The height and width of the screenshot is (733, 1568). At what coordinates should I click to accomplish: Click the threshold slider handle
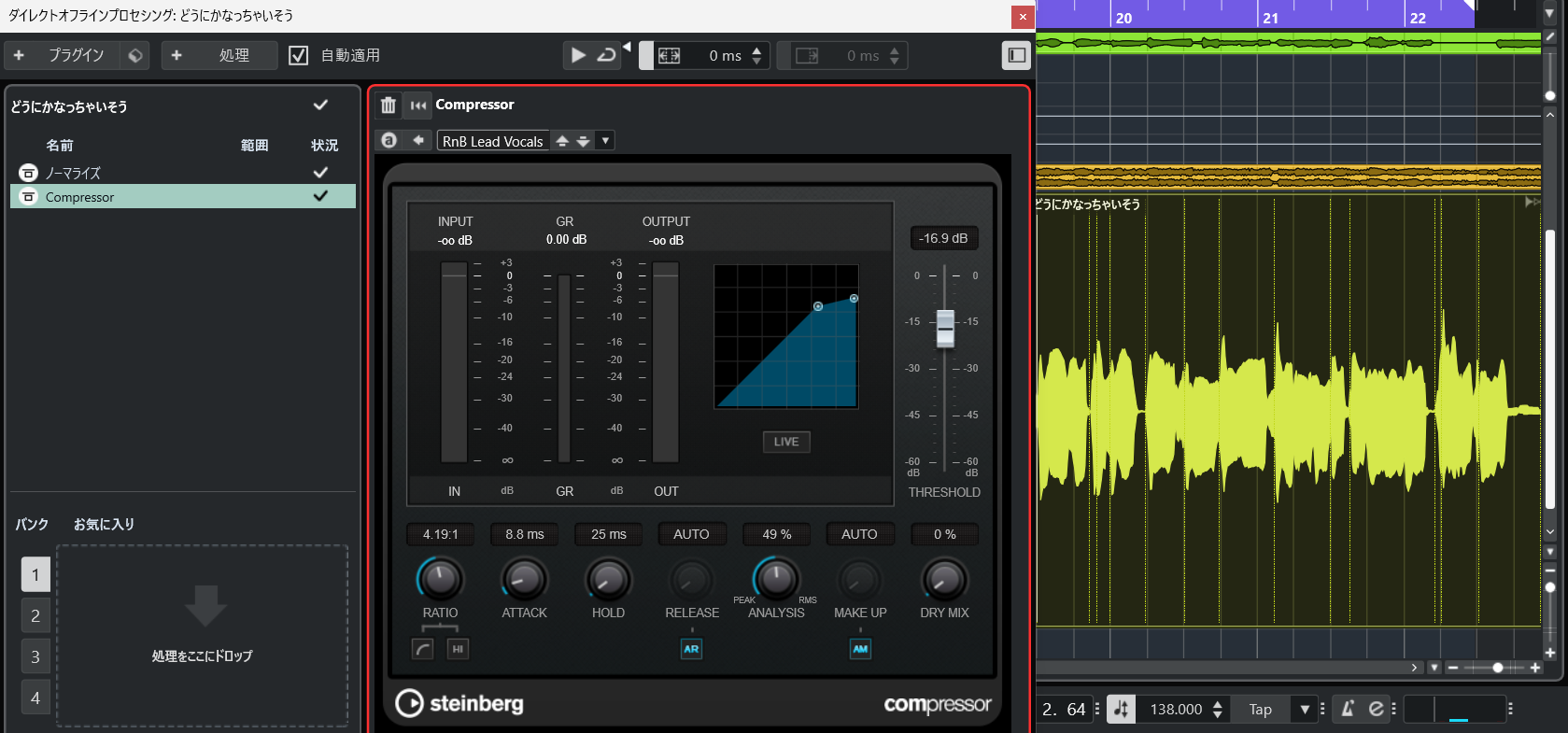click(x=945, y=328)
